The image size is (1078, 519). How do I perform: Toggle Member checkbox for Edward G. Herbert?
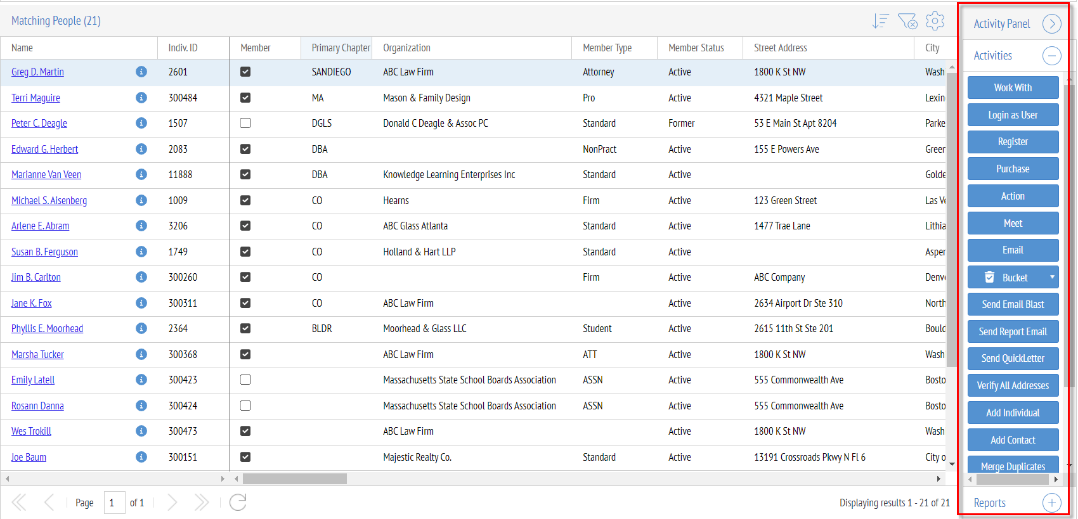coord(245,148)
